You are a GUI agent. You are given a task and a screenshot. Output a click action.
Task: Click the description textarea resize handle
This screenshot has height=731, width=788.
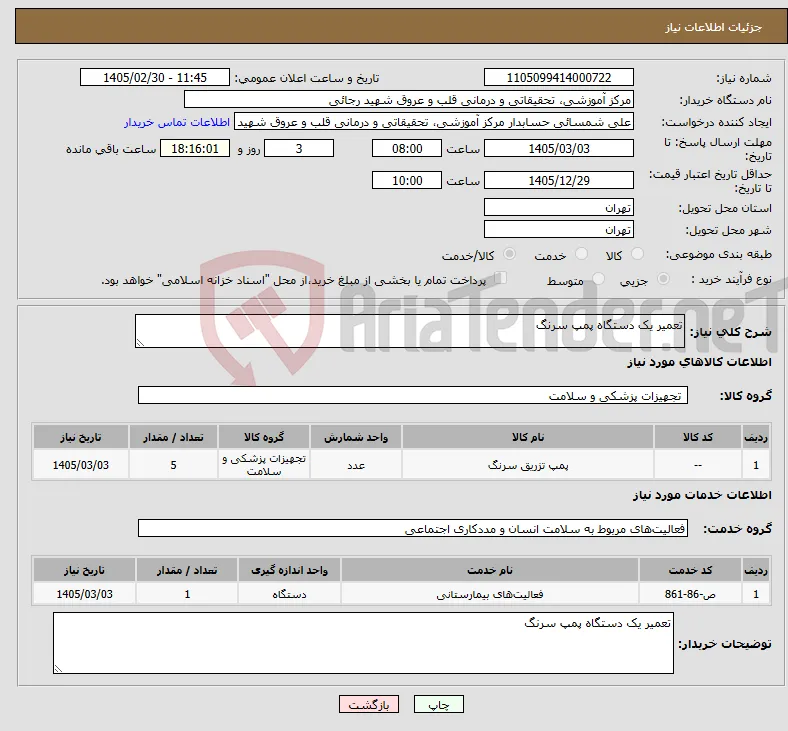click(140, 343)
